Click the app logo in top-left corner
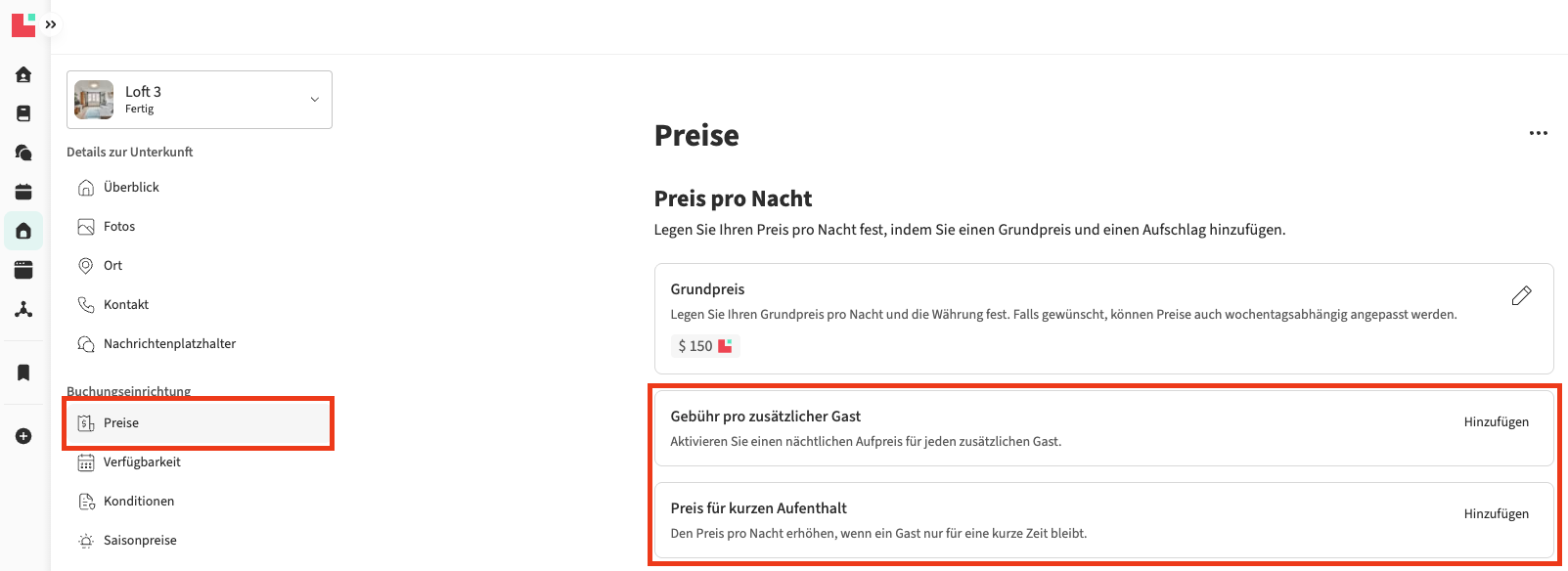Image resolution: width=1568 pixels, height=571 pixels. tap(22, 24)
